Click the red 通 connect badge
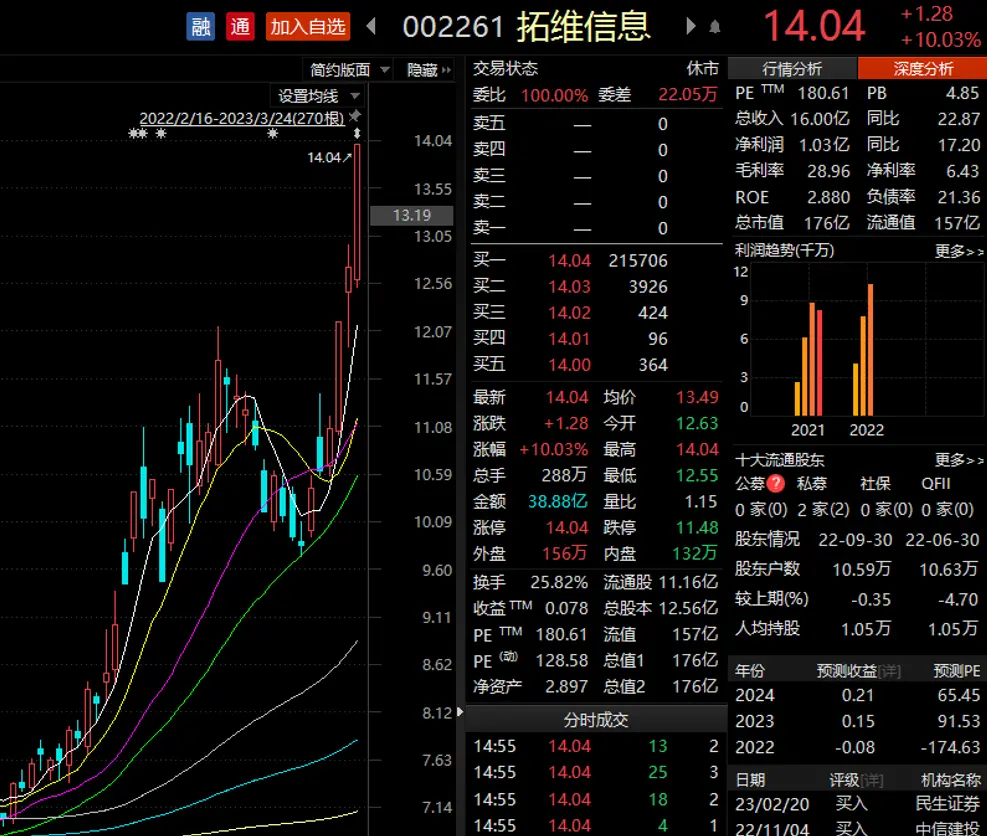Viewport: 987px width, 836px height. [x=240, y=26]
